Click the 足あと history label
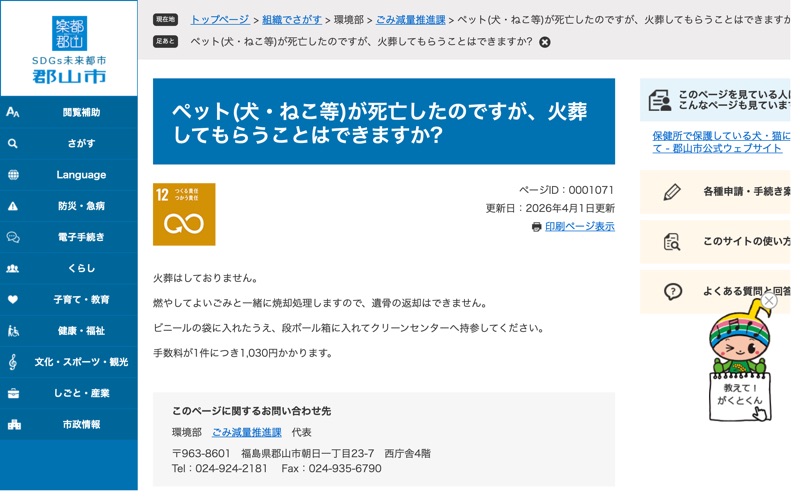Screen dimensions: 800x500 [165, 42]
